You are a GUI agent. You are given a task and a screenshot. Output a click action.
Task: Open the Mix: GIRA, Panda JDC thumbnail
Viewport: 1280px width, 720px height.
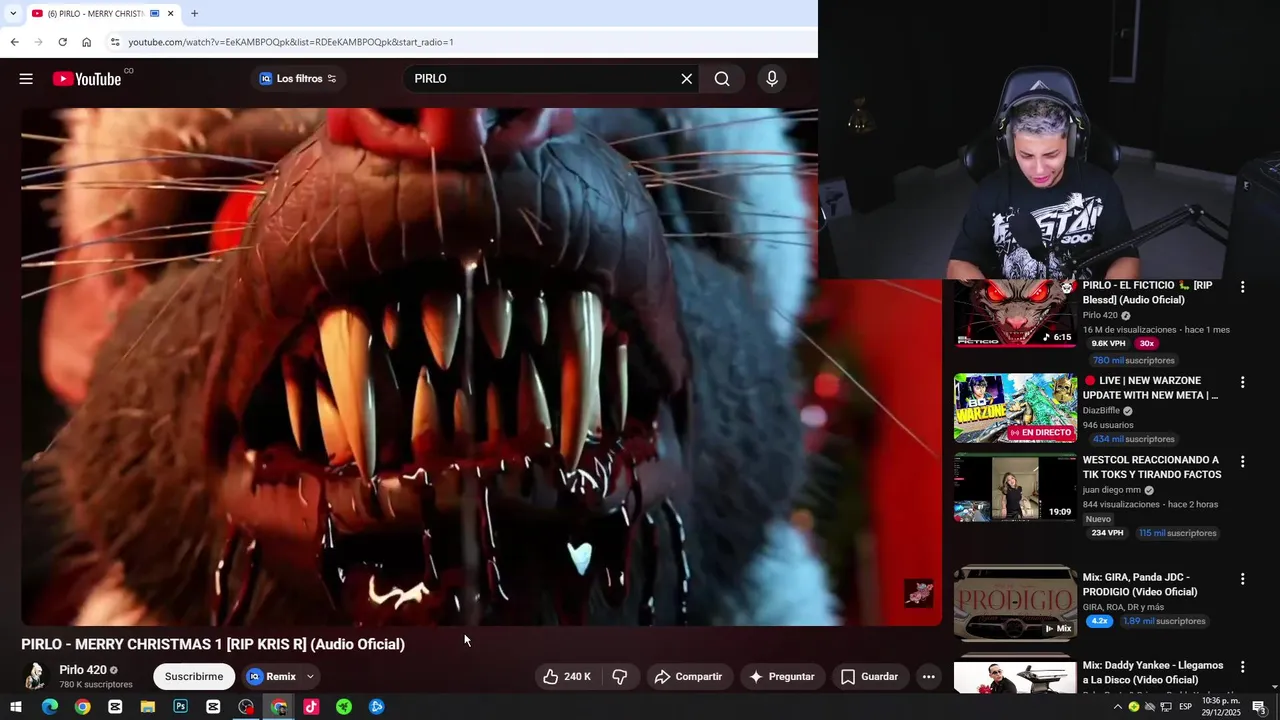click(1015, 604)
